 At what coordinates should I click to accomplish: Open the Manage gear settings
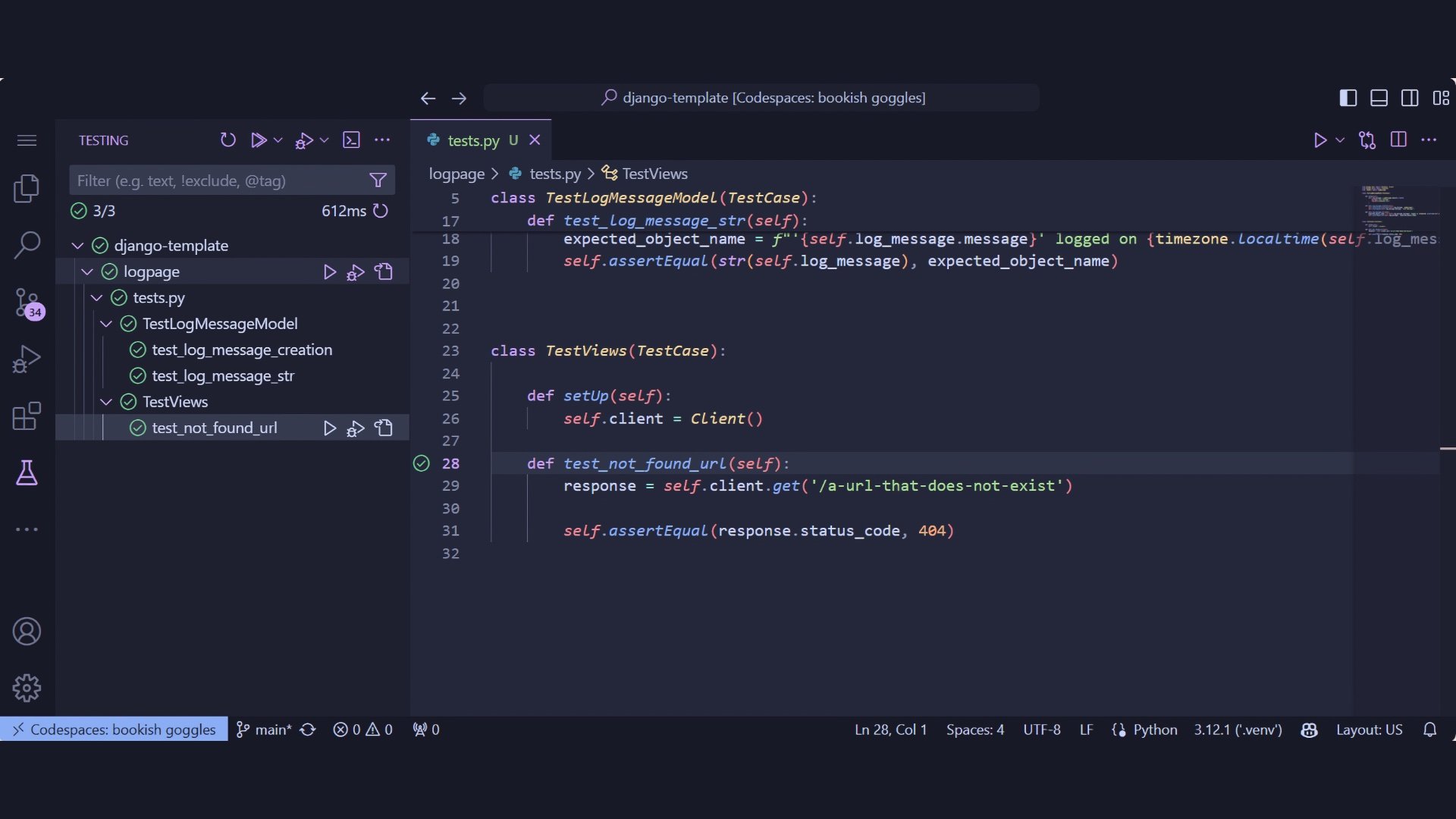tap(27, 689)
